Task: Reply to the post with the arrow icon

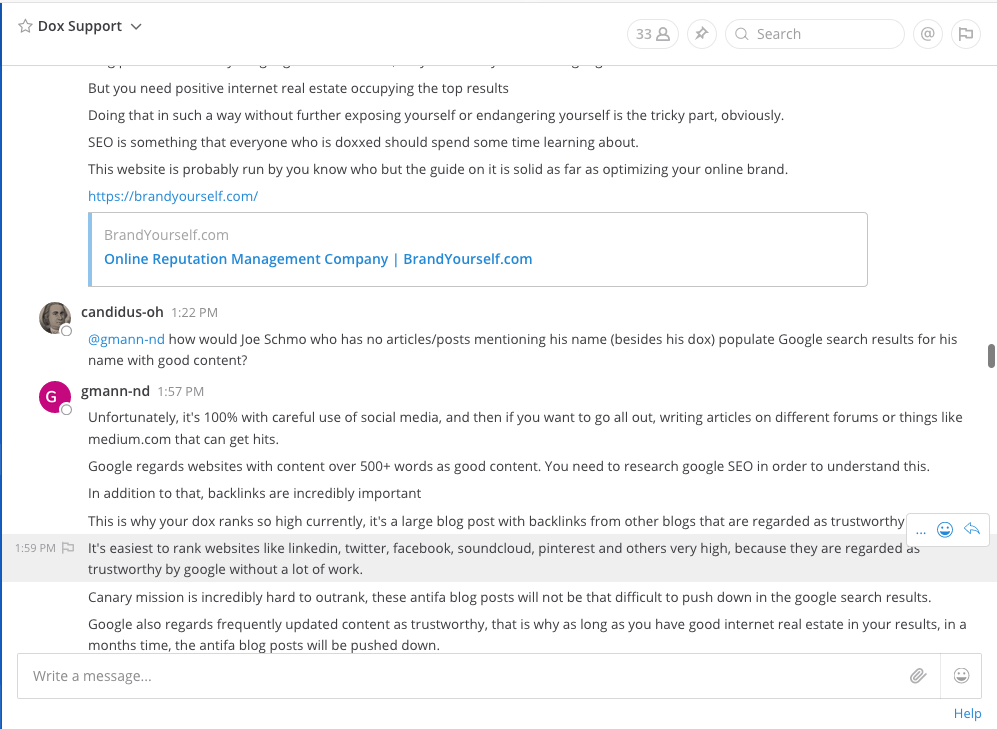Action: tap(971, 529)
